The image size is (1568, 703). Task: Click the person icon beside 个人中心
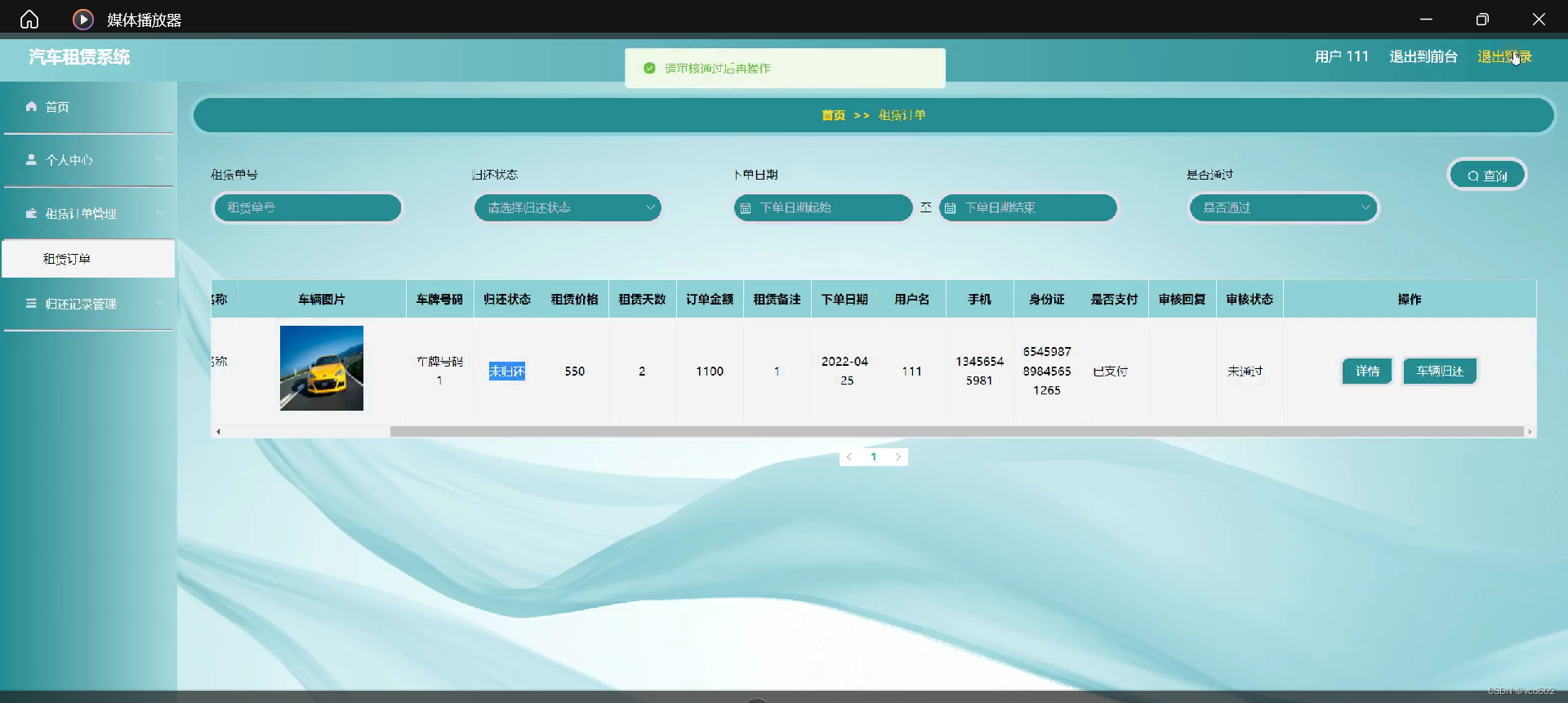pyautogui.click(x=31, y=160)
